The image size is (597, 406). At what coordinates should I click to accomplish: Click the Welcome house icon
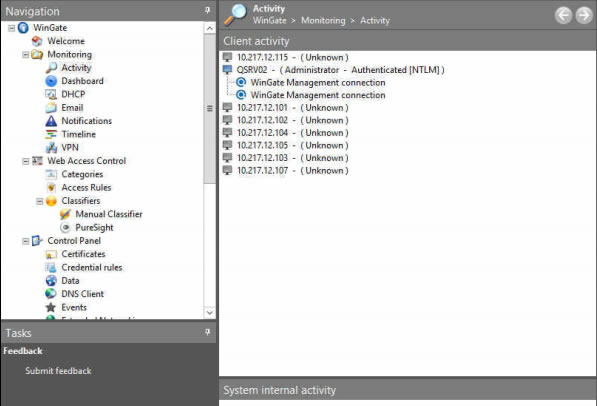[37, 41]
